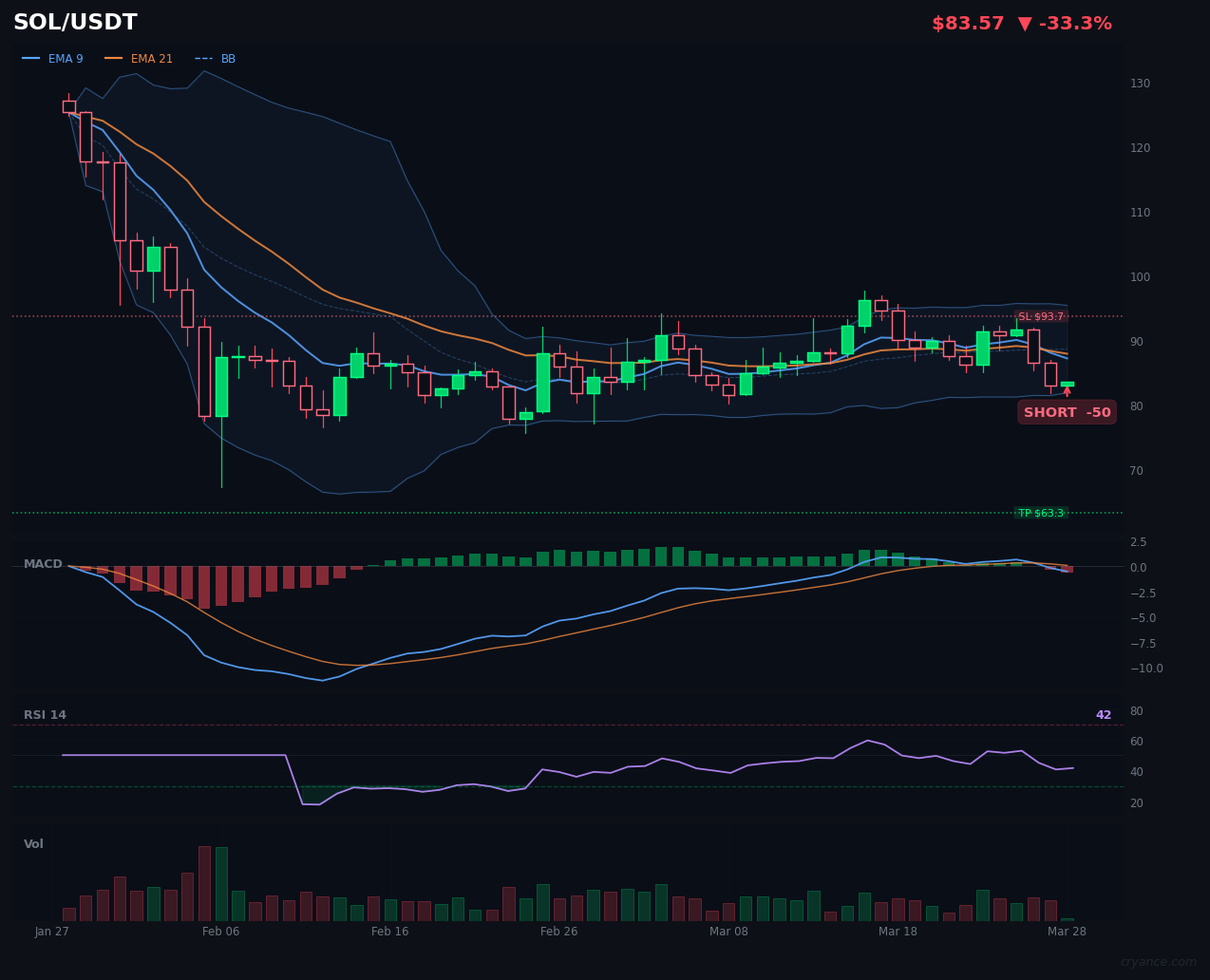The width and height of the screenshot is (1210, 980).
Task: Toggle Bollinger Bands visibility
Action: [x=228, y=58]
